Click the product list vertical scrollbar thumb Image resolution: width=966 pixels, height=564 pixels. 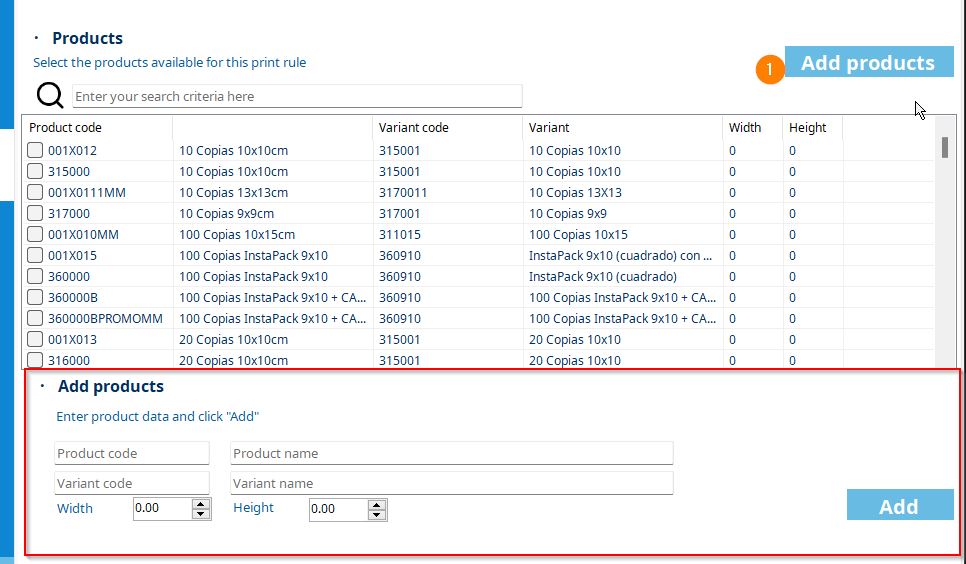[x=944, y=147]
